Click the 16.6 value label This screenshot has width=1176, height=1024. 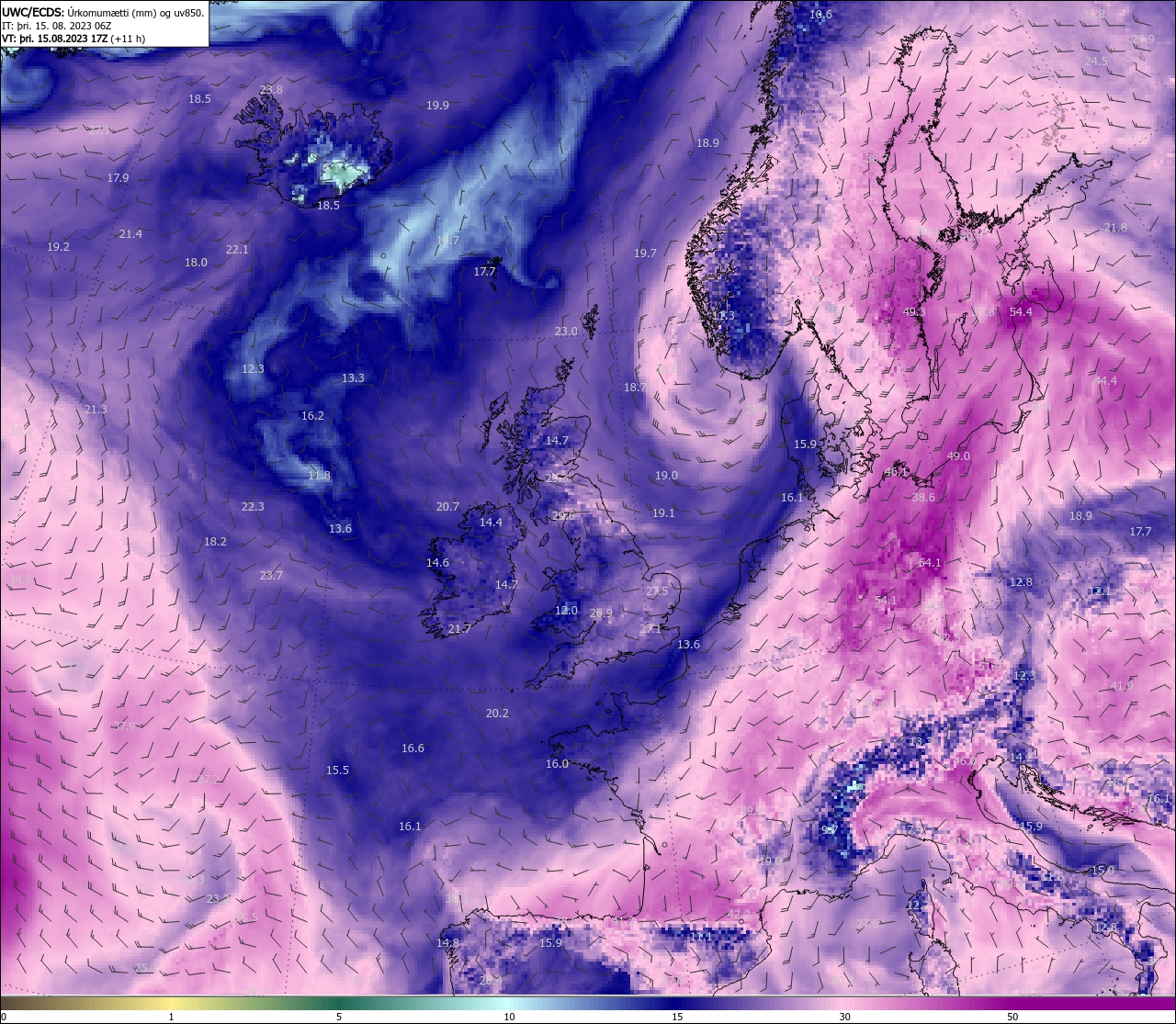pyautogui.click(x=413, y=748)
